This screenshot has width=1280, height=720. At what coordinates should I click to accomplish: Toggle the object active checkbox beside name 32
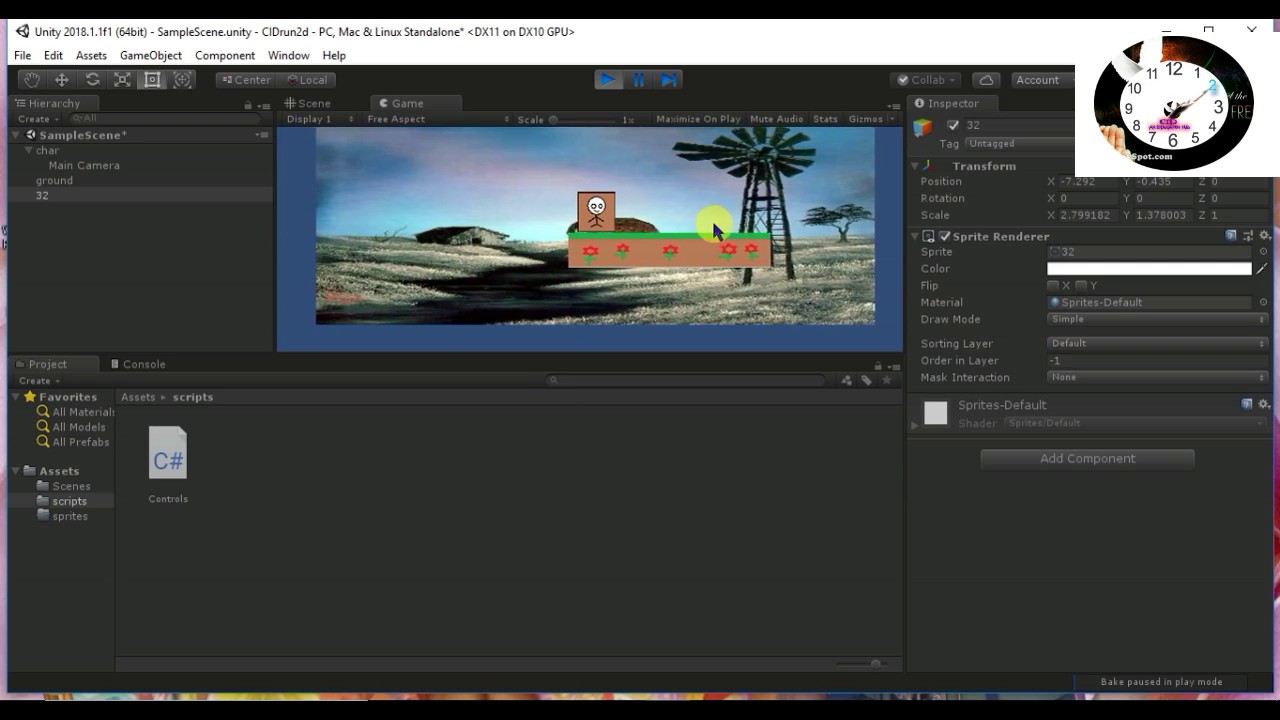pos(953,125)
